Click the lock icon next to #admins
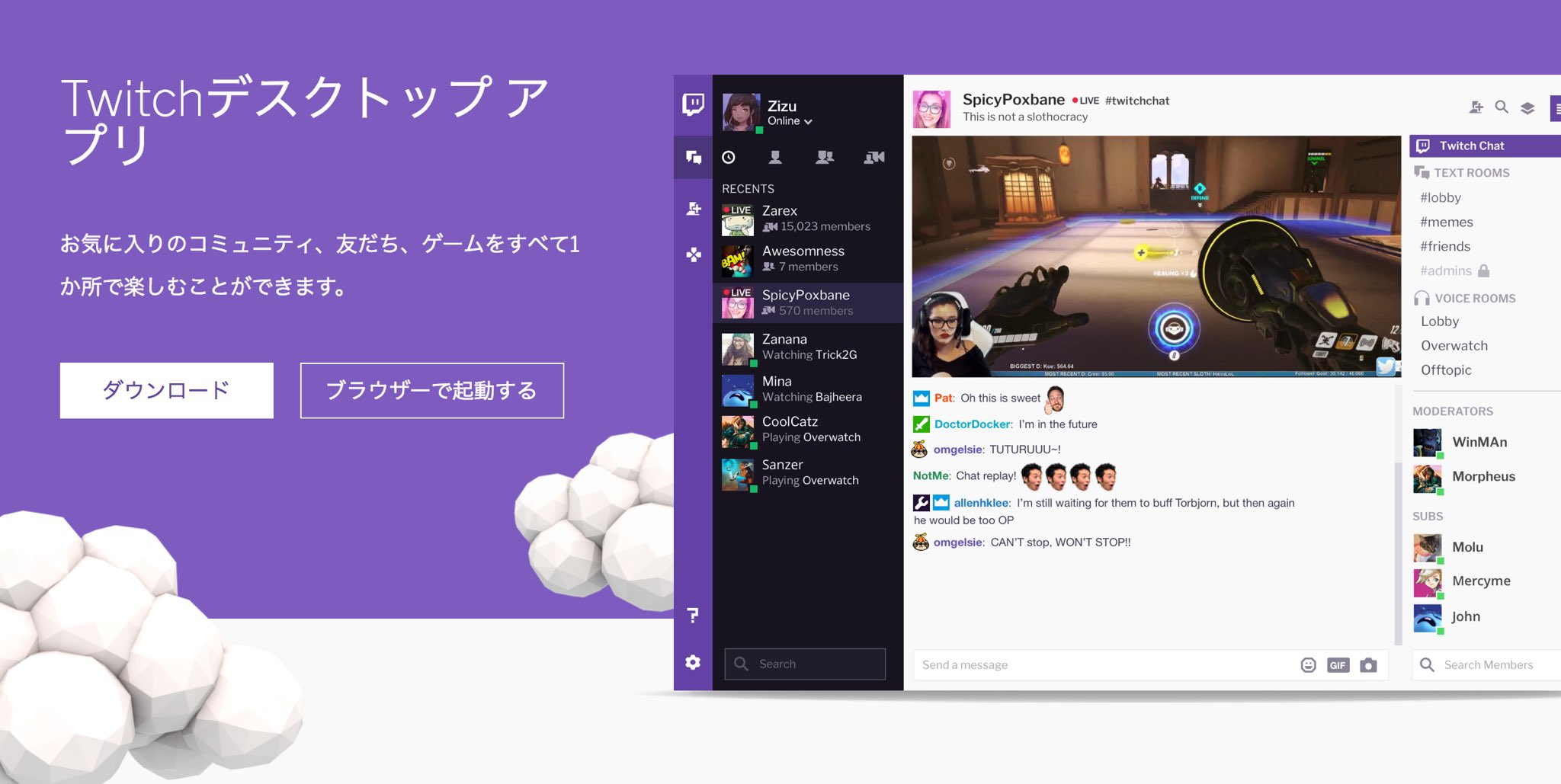 click(x=1483, y=270)
